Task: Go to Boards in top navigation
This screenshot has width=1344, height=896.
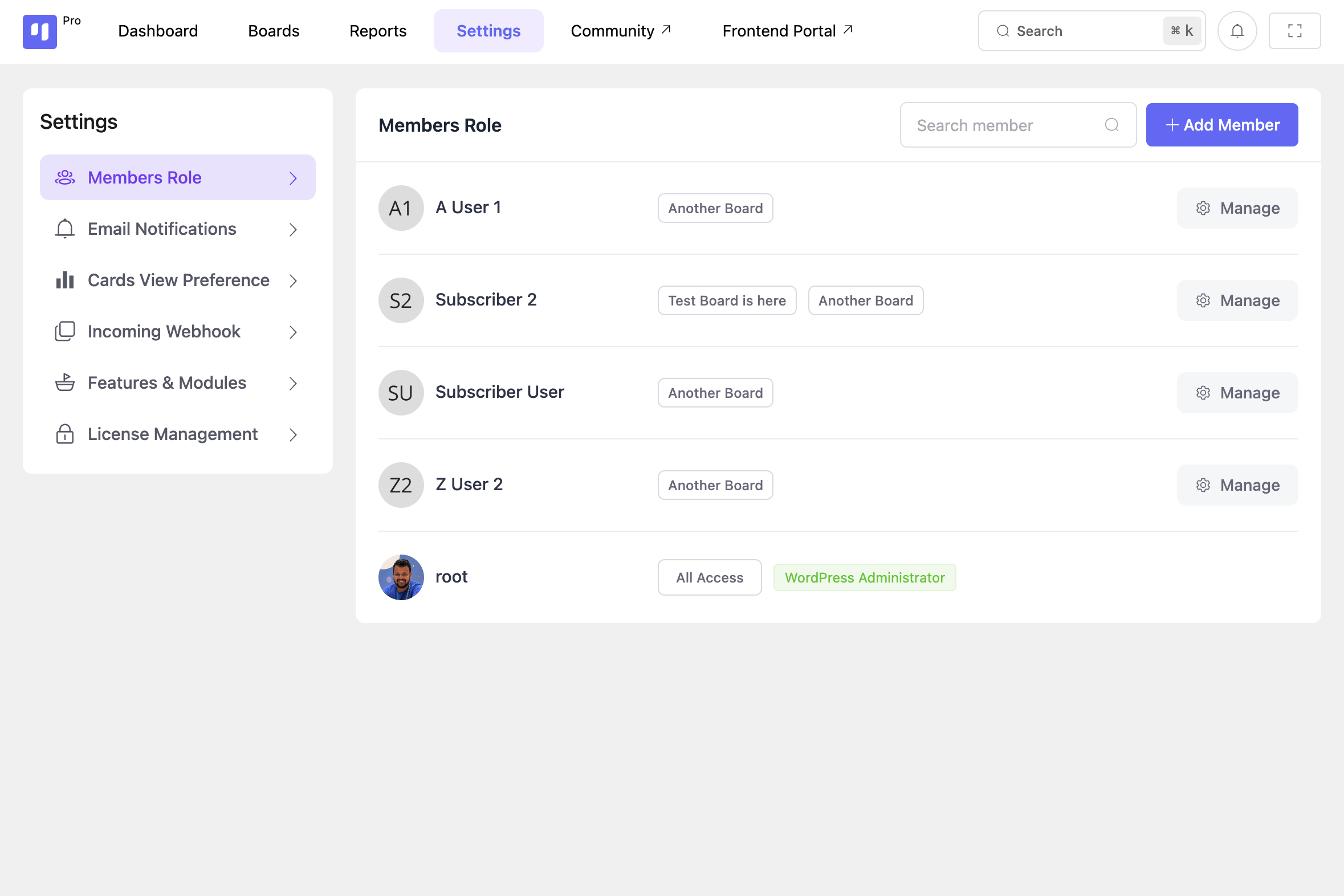Action: [273, 31]
